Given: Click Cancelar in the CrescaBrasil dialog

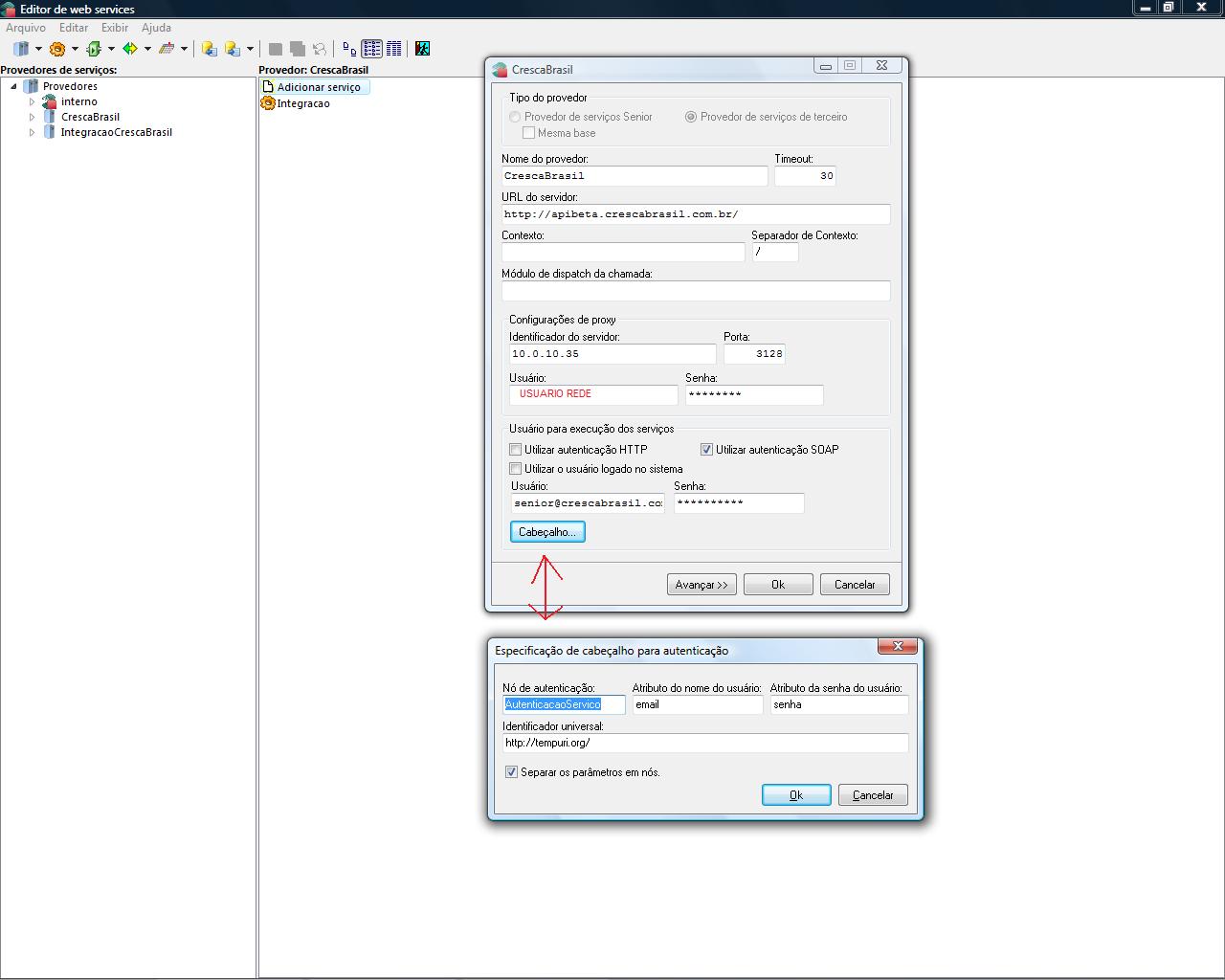Looking at the screenshot, I should [855, 585].
